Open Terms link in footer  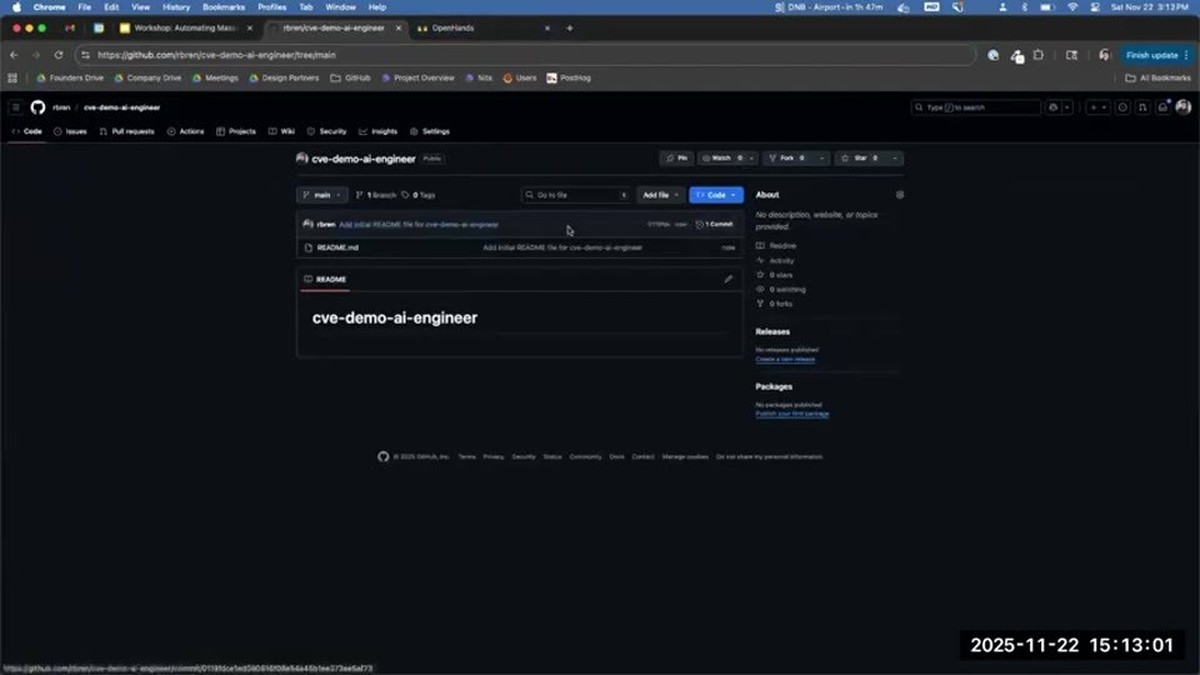tap(467, 457)
